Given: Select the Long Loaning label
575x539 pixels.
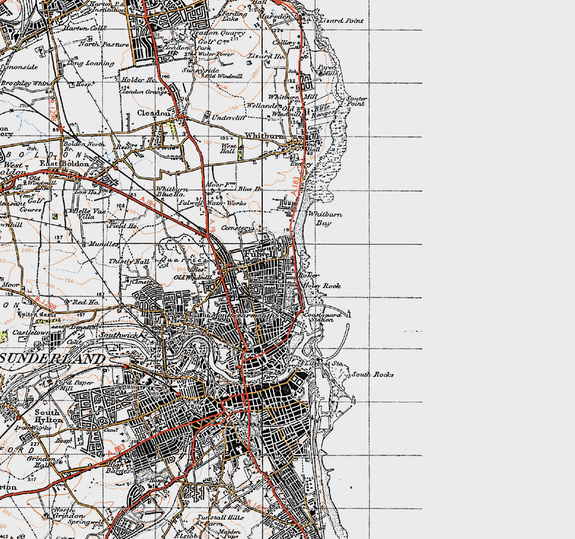Looking at the screenshot, I should [91, 63].
